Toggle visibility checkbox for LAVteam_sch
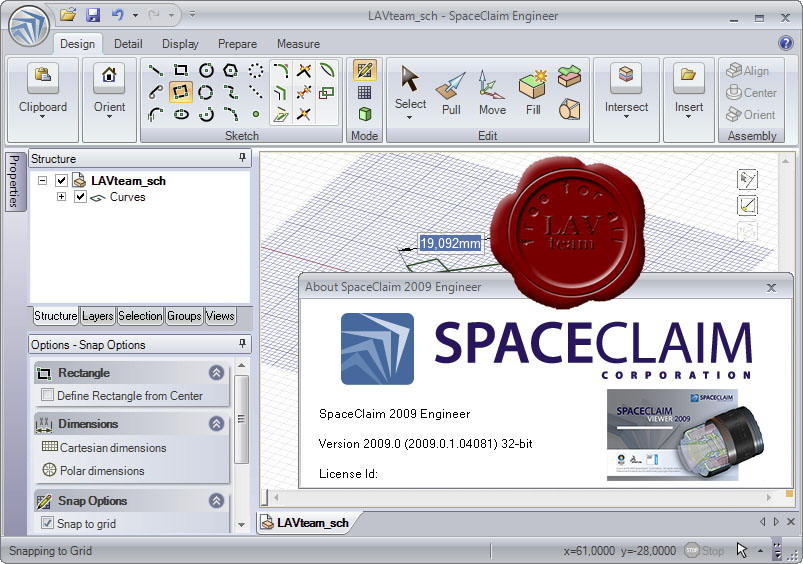 coord(61,180)
